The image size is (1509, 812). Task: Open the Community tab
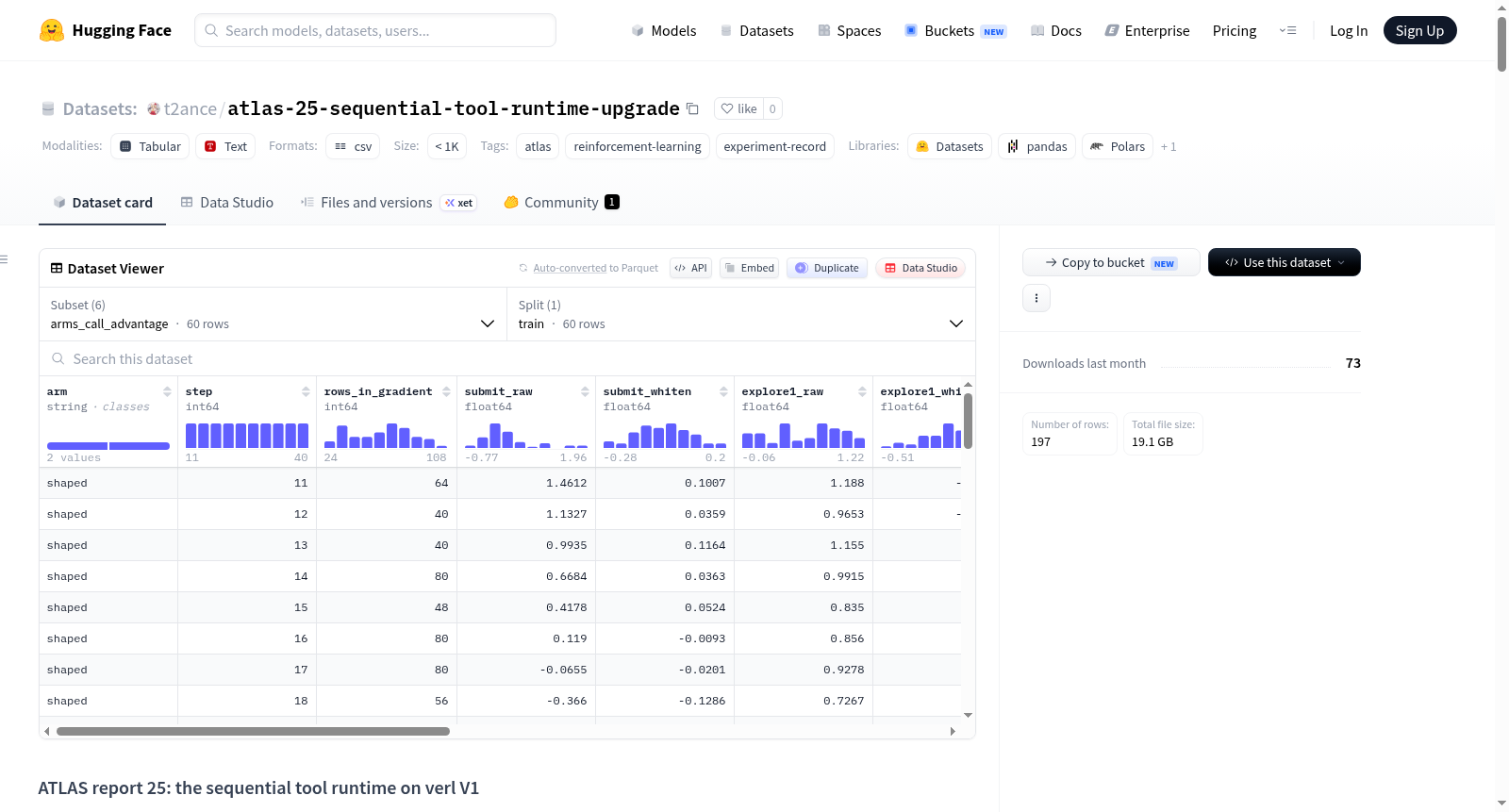(x=561, y=202)
